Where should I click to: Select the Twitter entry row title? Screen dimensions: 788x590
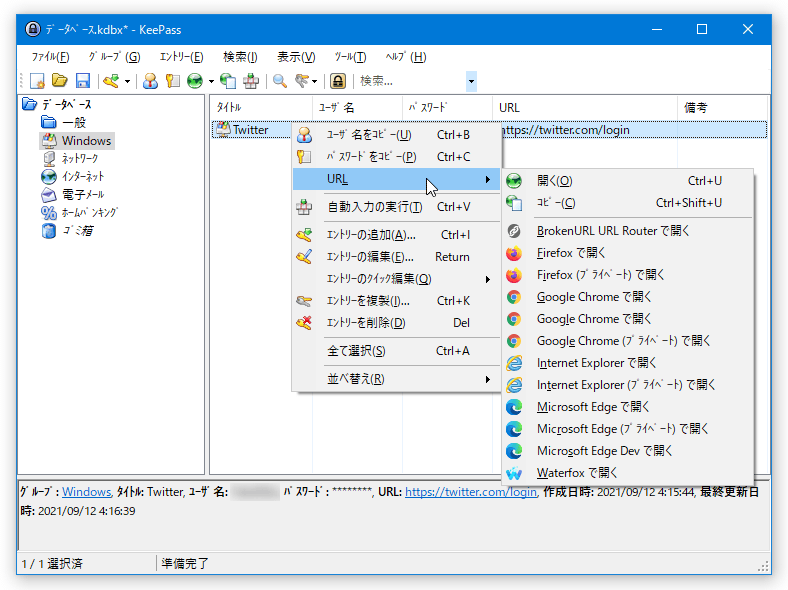click(250, 130)
